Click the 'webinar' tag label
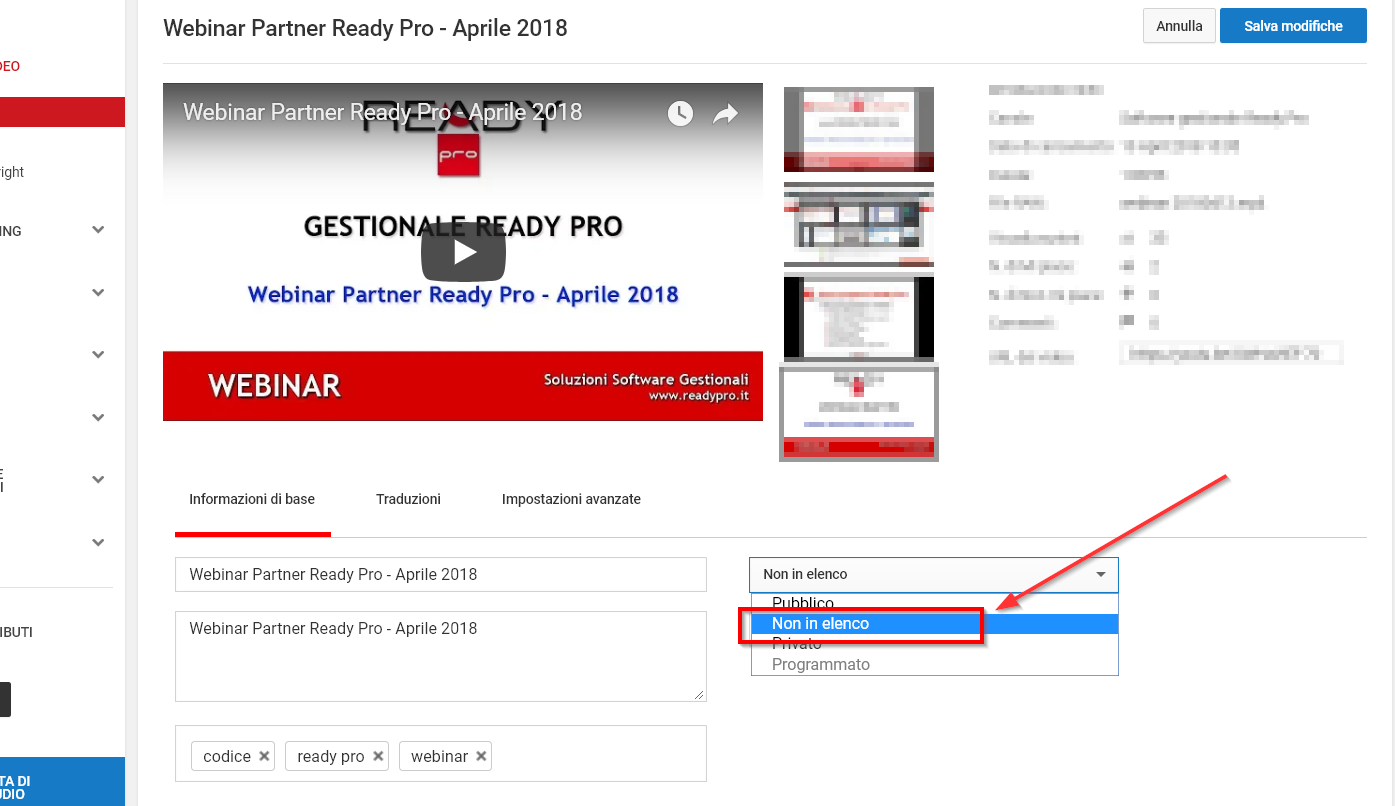 click(440, 756)
